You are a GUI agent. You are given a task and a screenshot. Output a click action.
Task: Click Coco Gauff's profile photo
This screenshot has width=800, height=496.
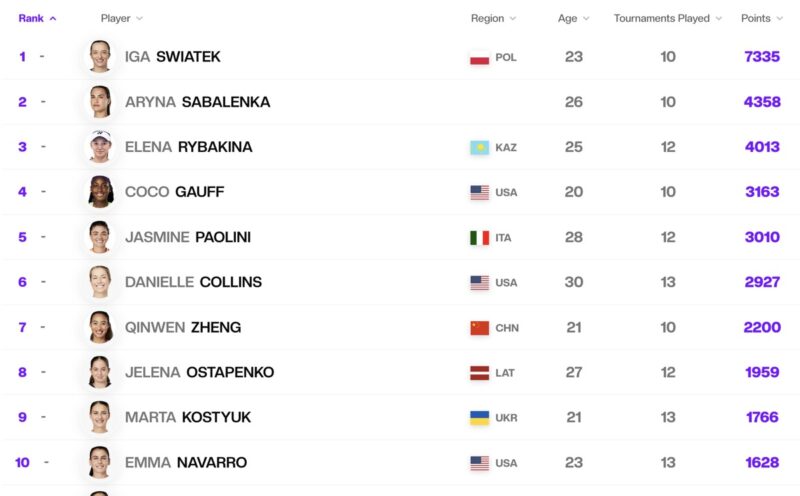tap(101, 191)
